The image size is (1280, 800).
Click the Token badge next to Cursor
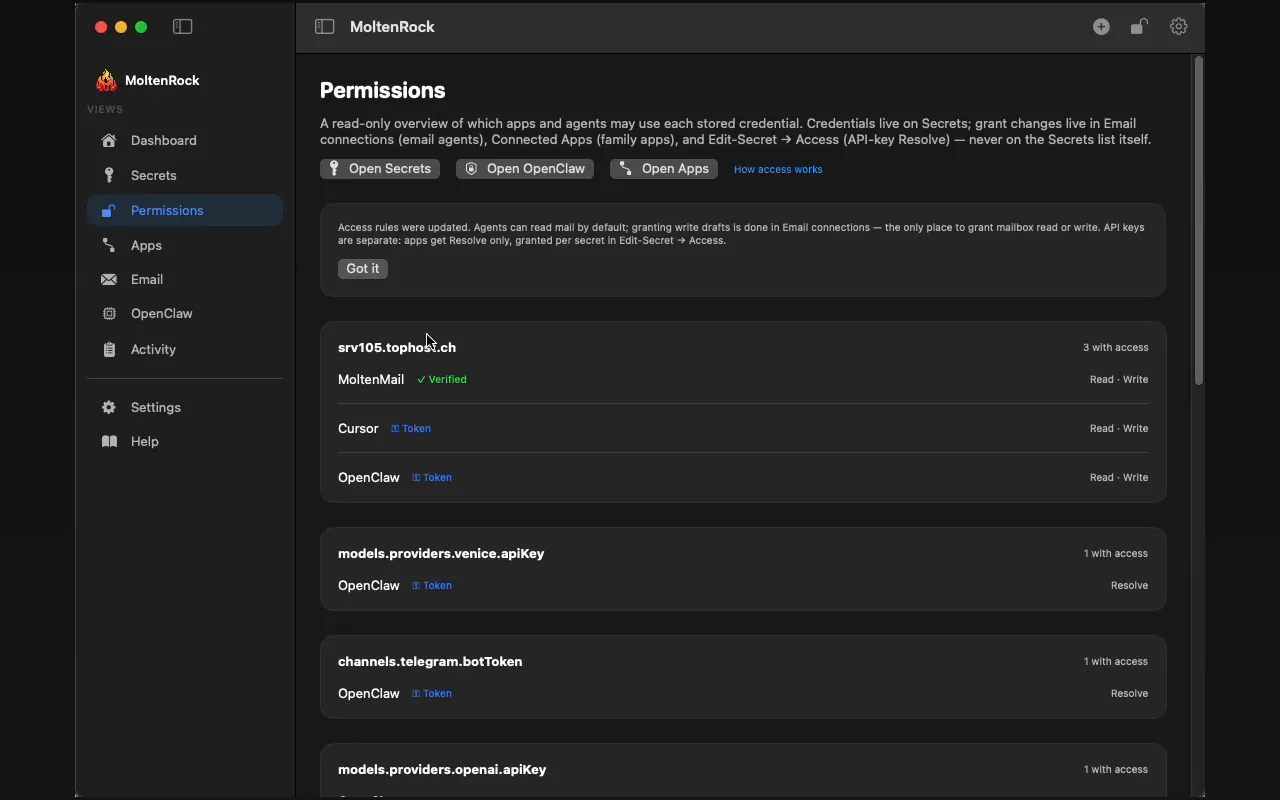[411, 429]
